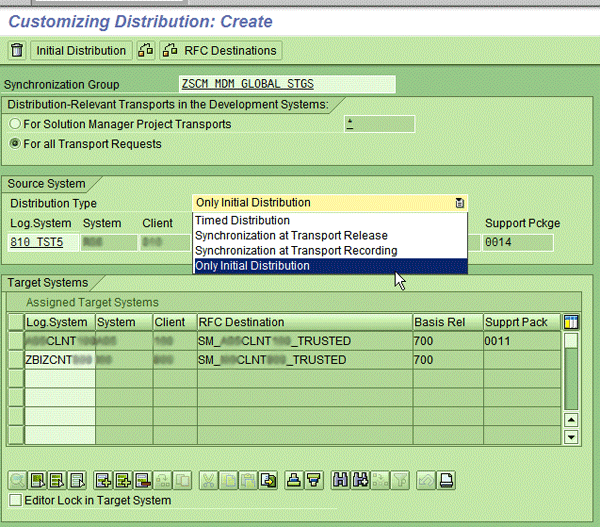Image resolution: width=600 pixels, height=527 pixels.
Task: Click the greyed Paste clipboard icon
Action: [x=249, y=480]
